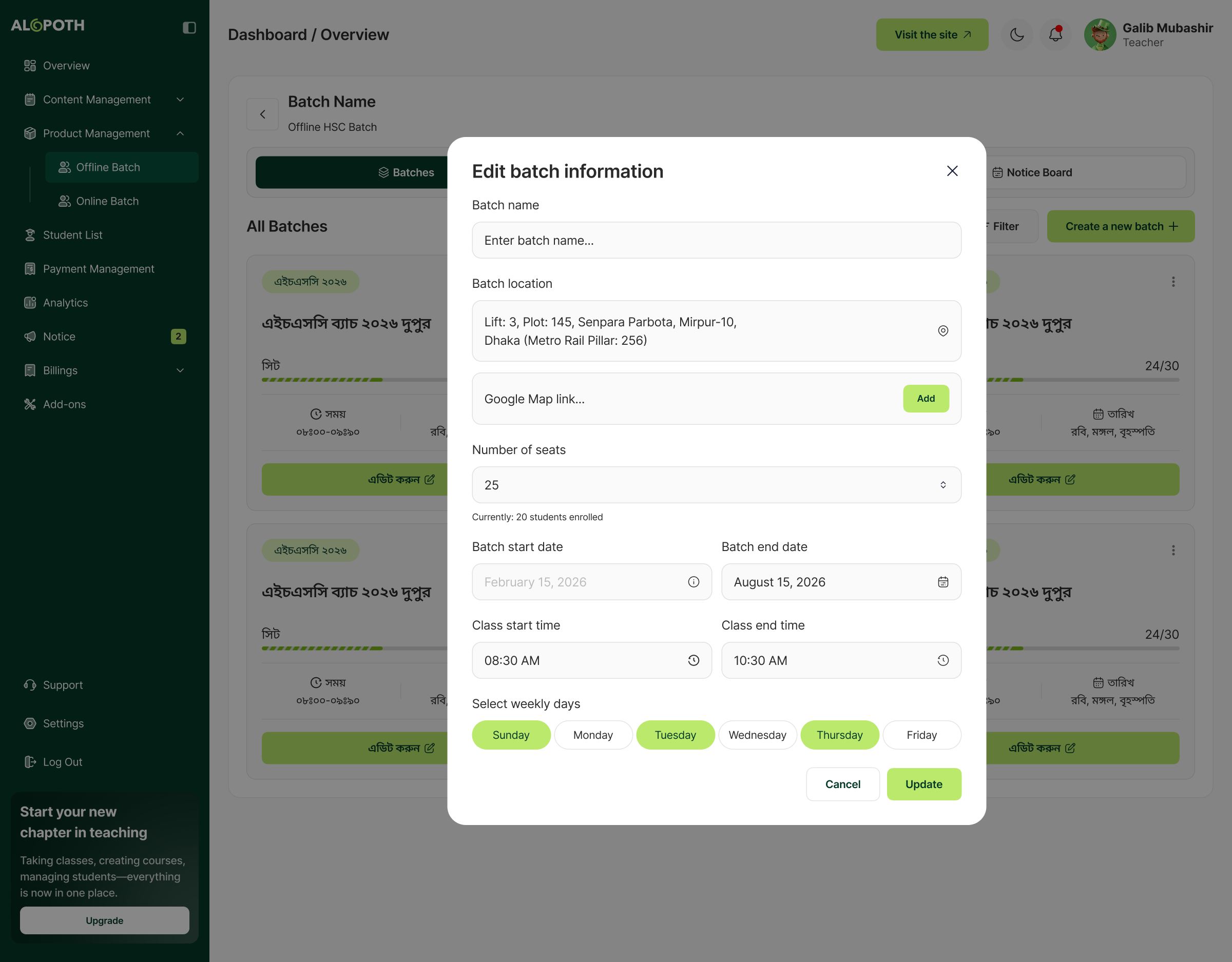This screenshot has width=1232, height=962.
Task: Go back with the left arrow button
Action: point(262,114)
